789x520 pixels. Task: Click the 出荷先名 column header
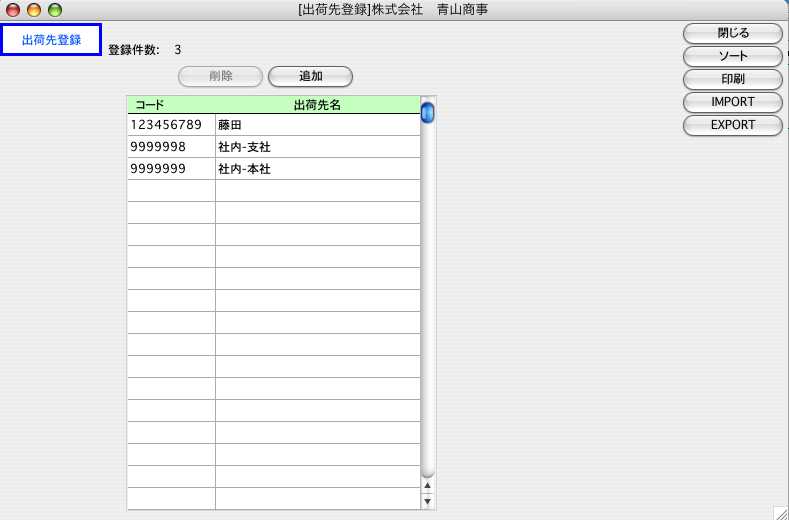pyautogui.click(x=317, y=105)
